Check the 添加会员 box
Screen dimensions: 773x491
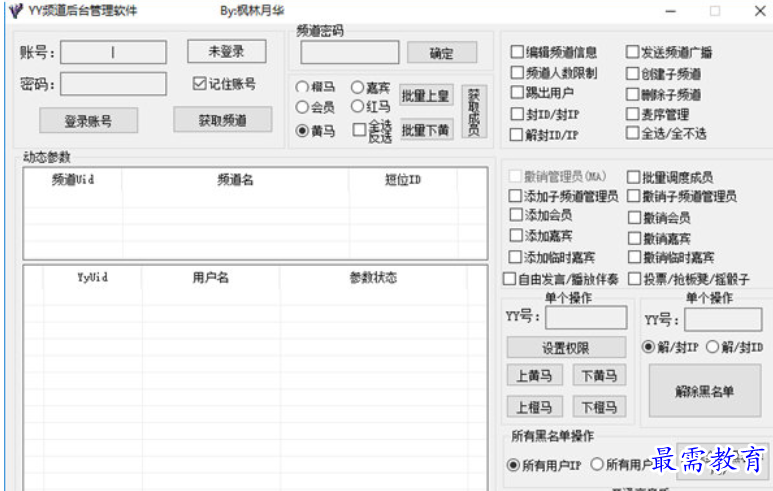tap(516, 214)
